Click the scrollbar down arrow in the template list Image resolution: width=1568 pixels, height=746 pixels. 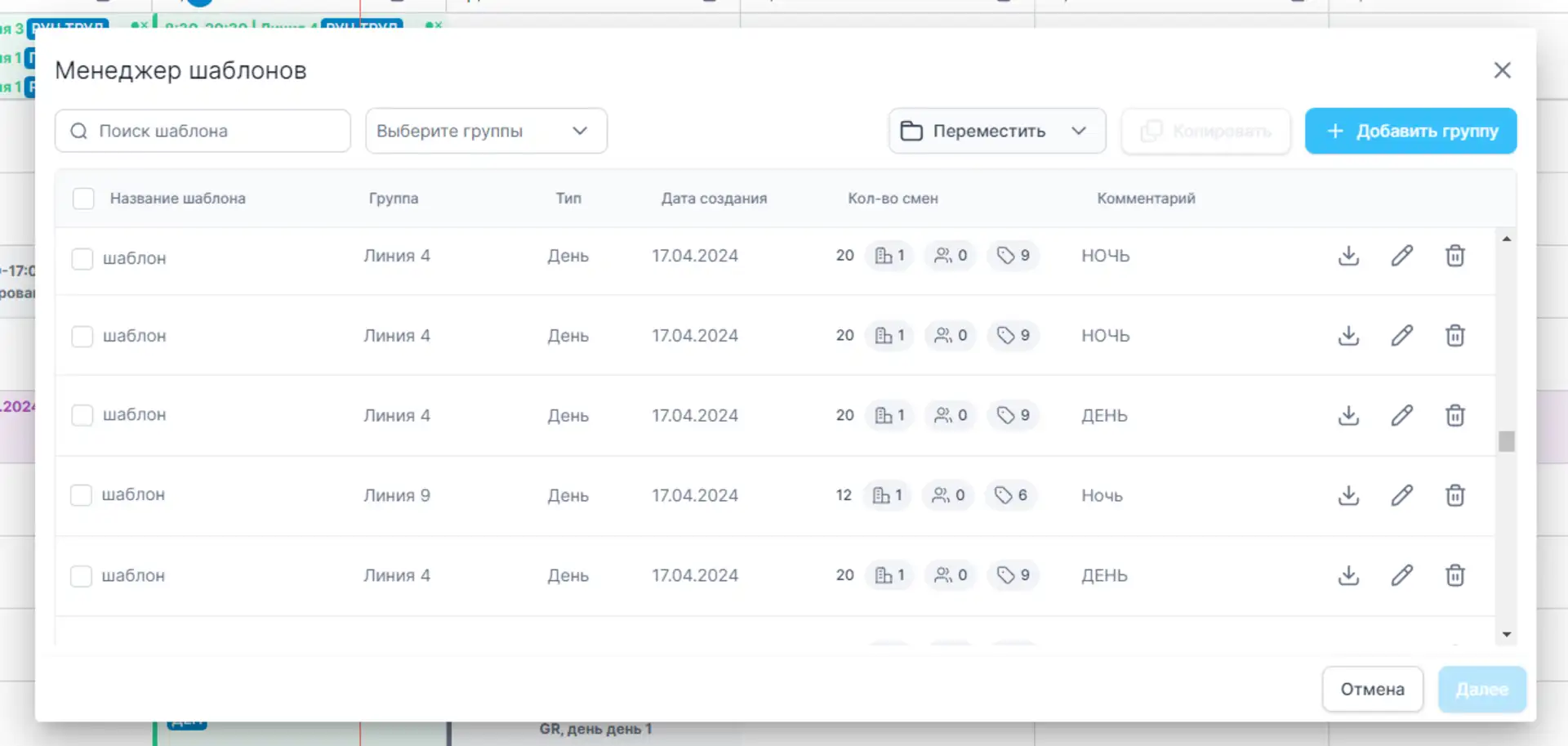click(x=1507, y=634)
